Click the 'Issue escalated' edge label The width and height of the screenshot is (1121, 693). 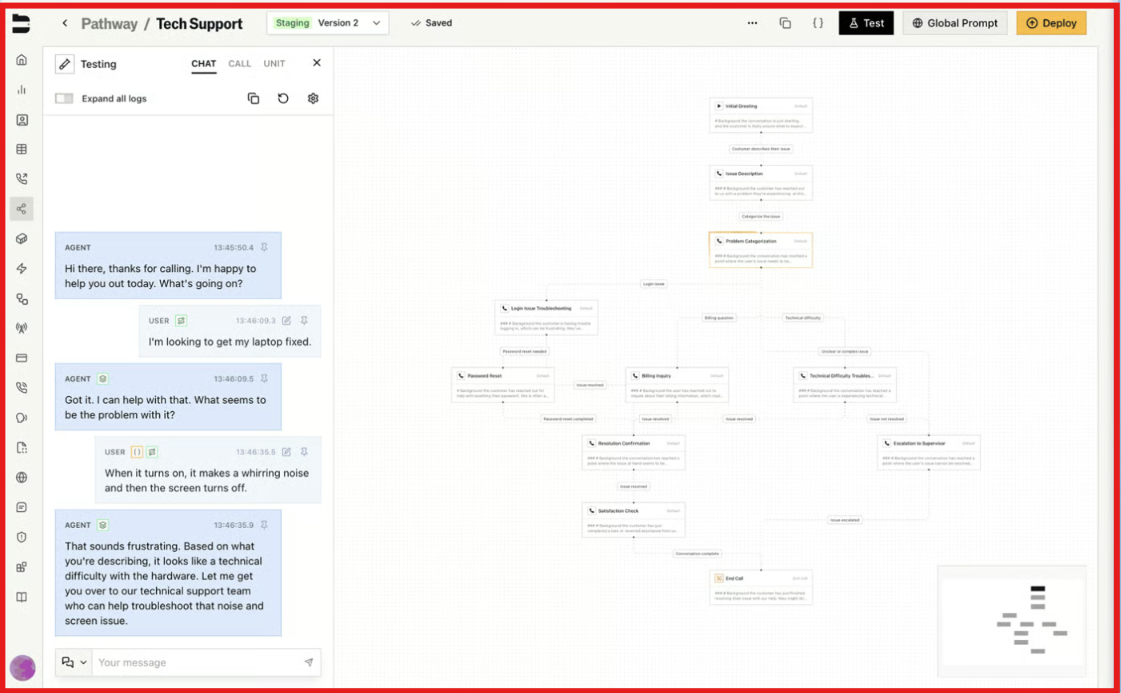click(x=845, y=520)
